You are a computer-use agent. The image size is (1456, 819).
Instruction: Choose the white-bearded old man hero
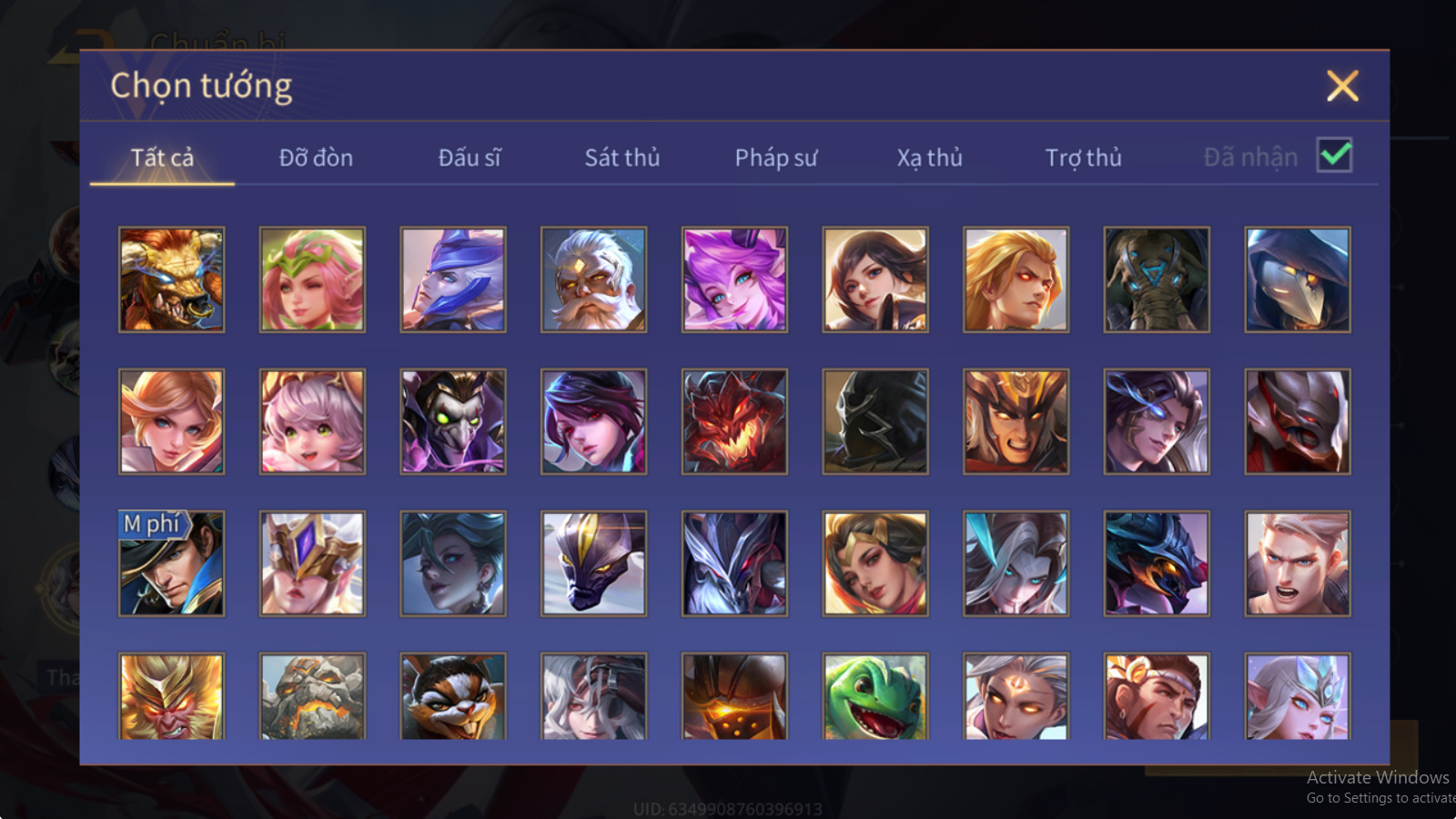[593, 279]
